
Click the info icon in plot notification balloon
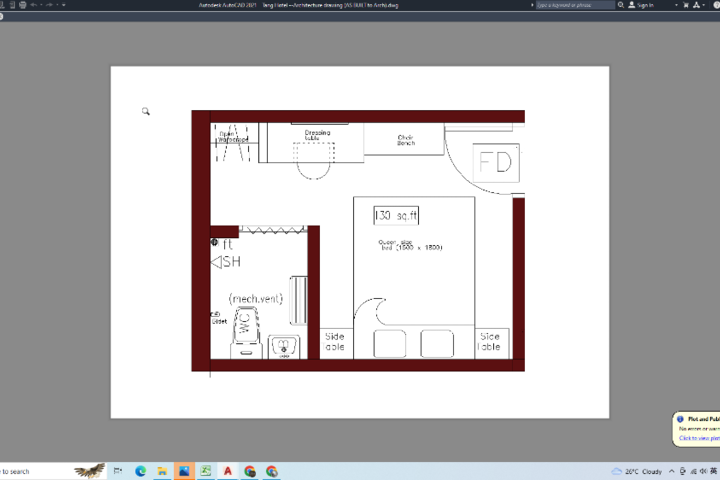(681, 419)
